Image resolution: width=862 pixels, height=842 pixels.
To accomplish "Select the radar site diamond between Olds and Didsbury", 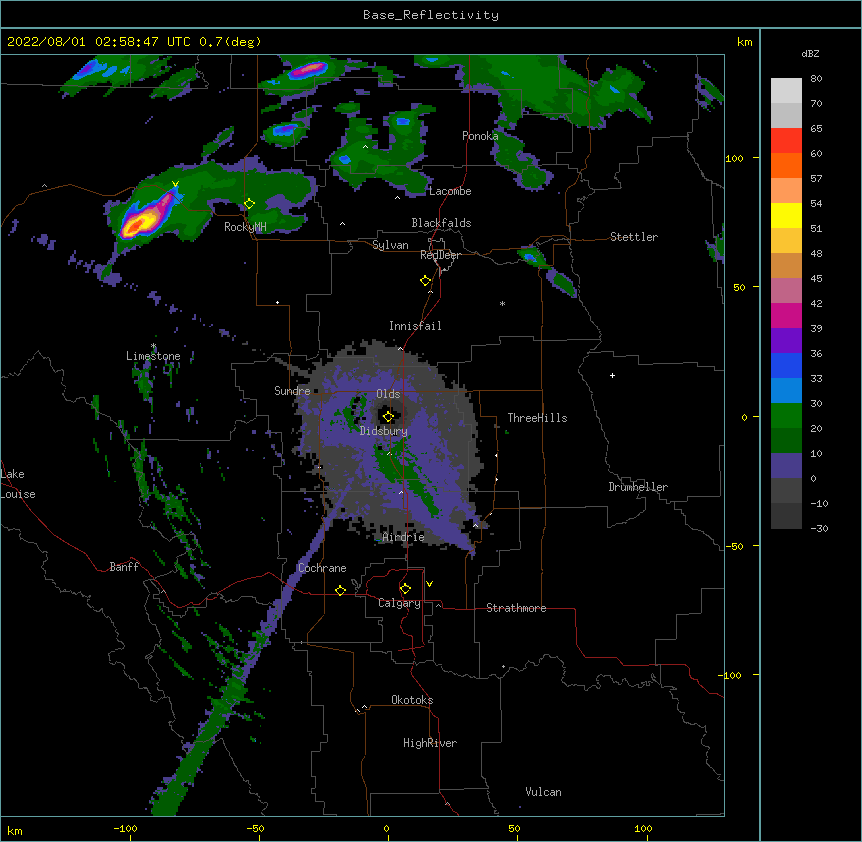I will (388, 416).
